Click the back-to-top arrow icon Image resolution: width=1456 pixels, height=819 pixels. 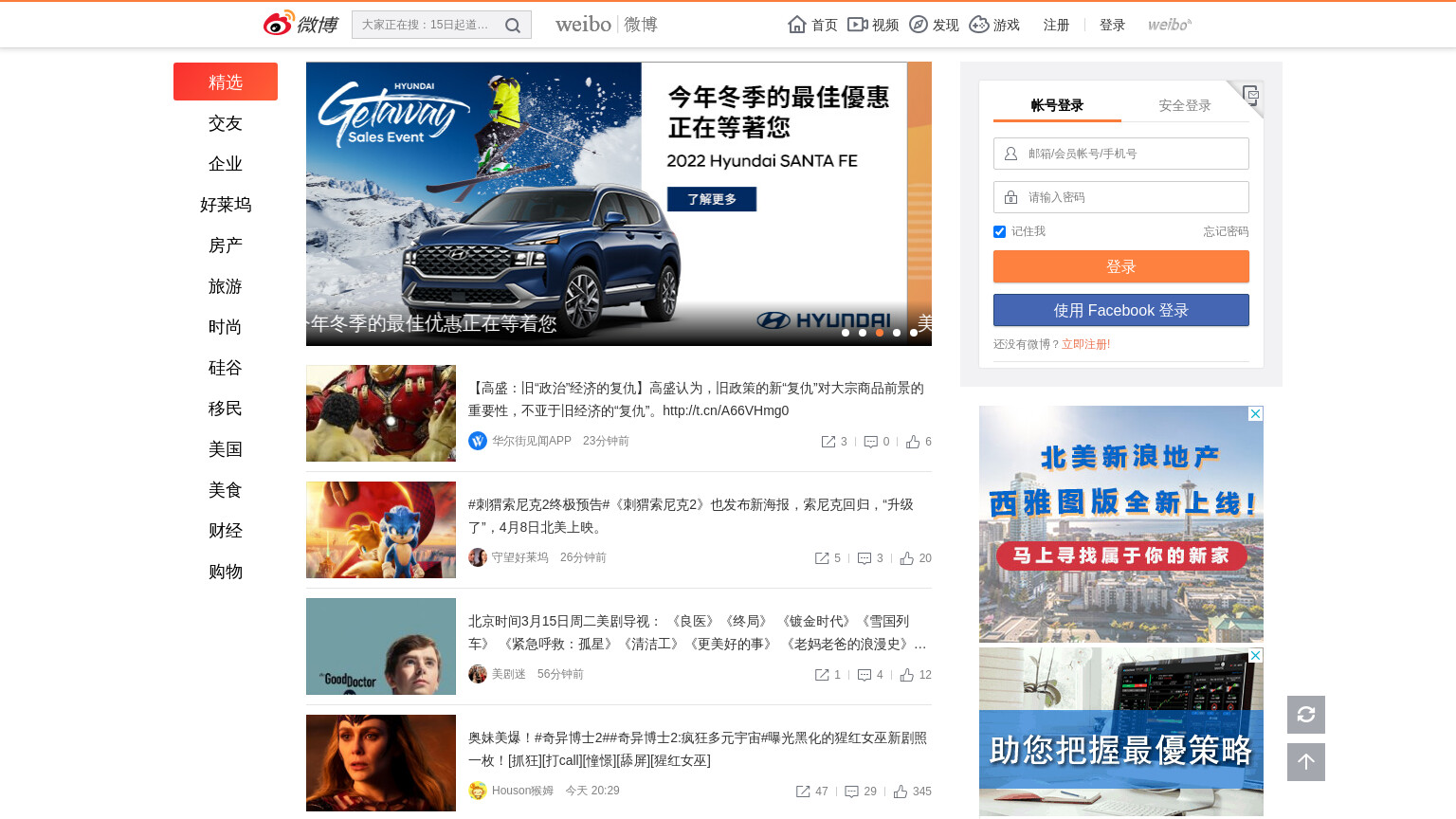pyautogui.click(x=1306, y=762)
